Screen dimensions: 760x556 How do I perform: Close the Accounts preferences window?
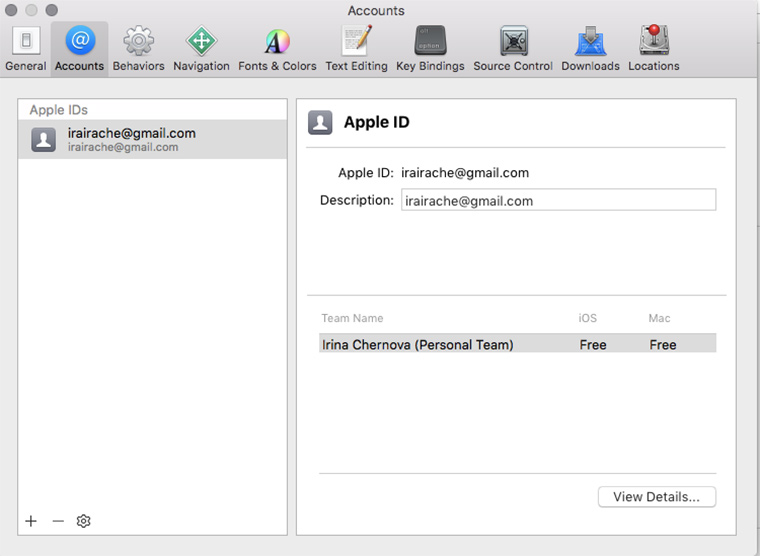11,10
